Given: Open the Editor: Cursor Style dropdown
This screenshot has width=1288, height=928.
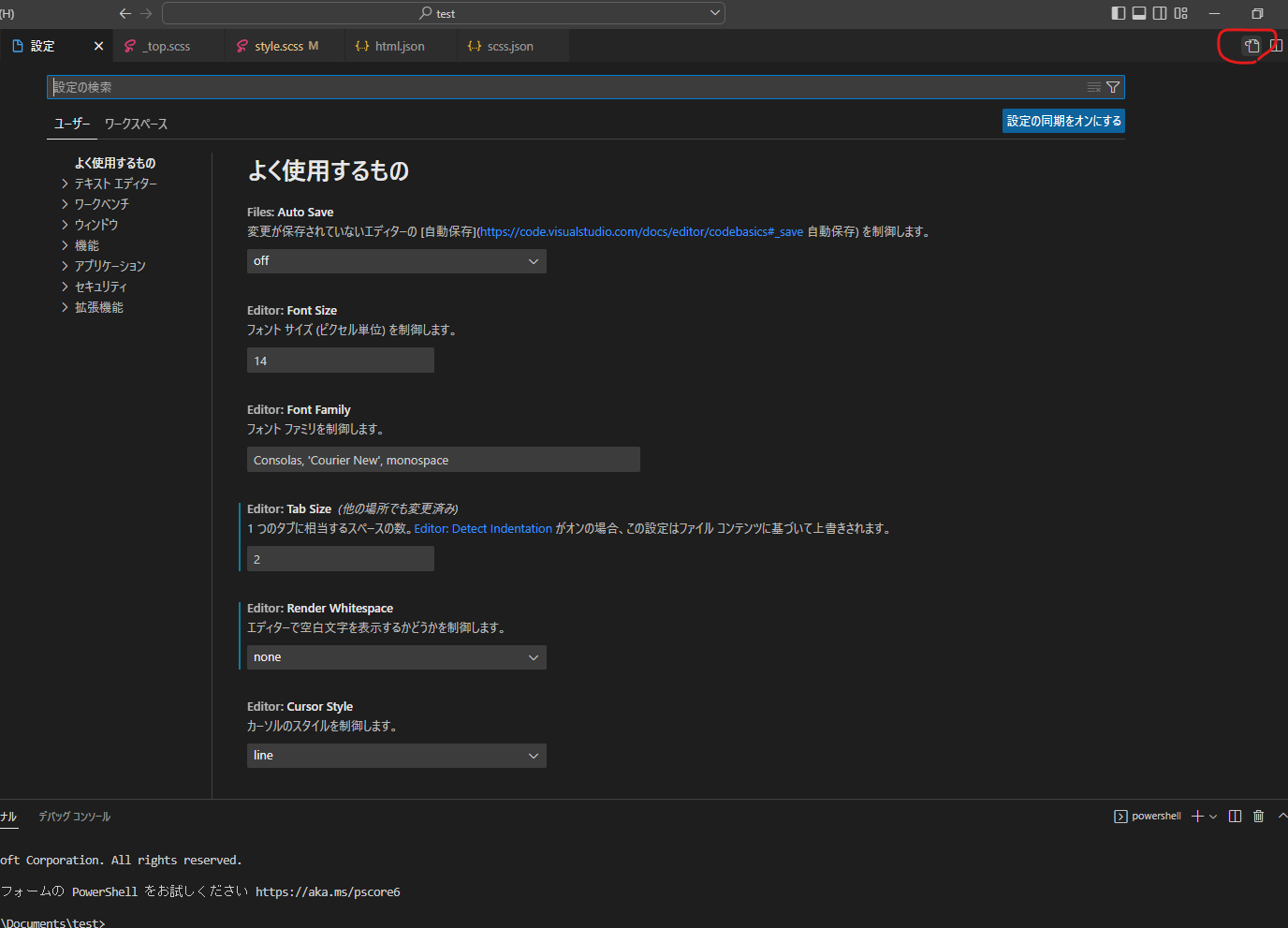Looking at the screenshot, I should [x=395, y=755].
